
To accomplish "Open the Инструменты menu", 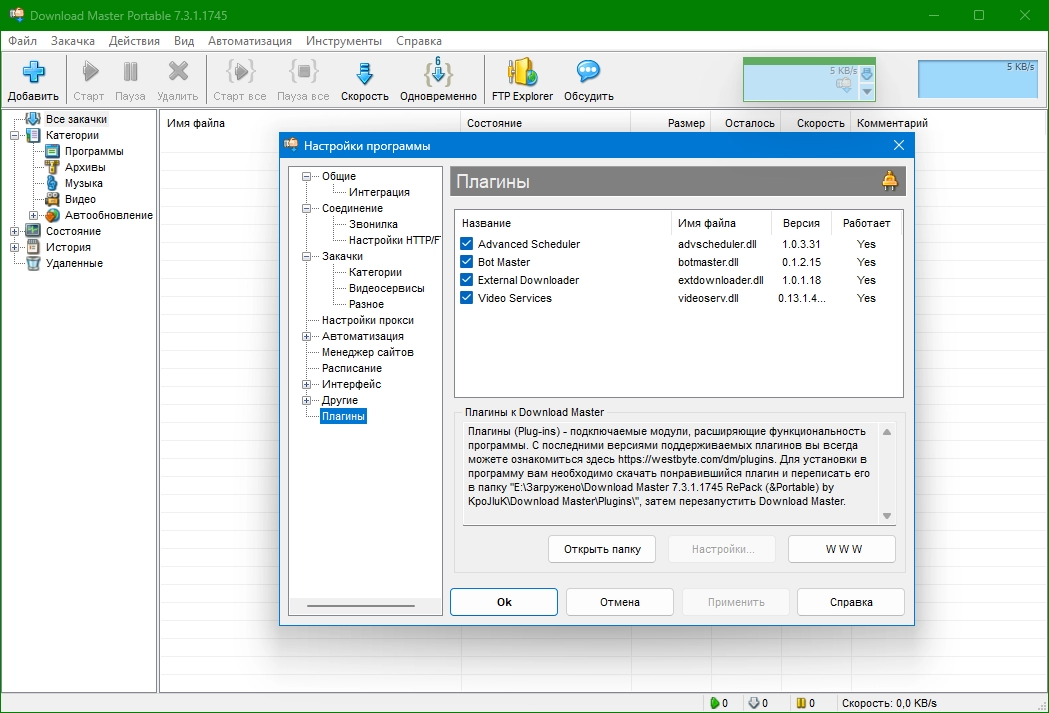I will pos(344,41).
